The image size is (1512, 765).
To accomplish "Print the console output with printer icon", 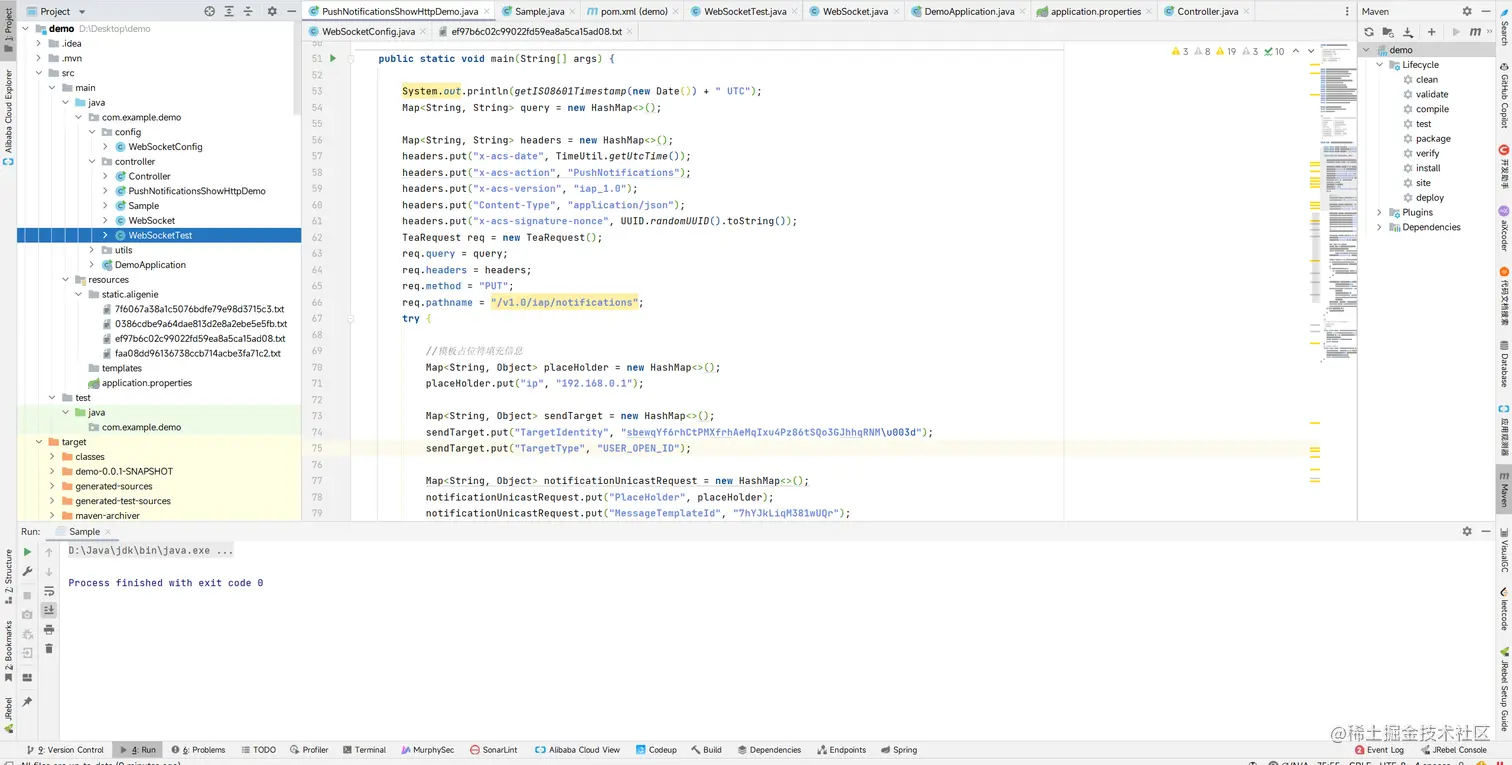I will point(49,630).
